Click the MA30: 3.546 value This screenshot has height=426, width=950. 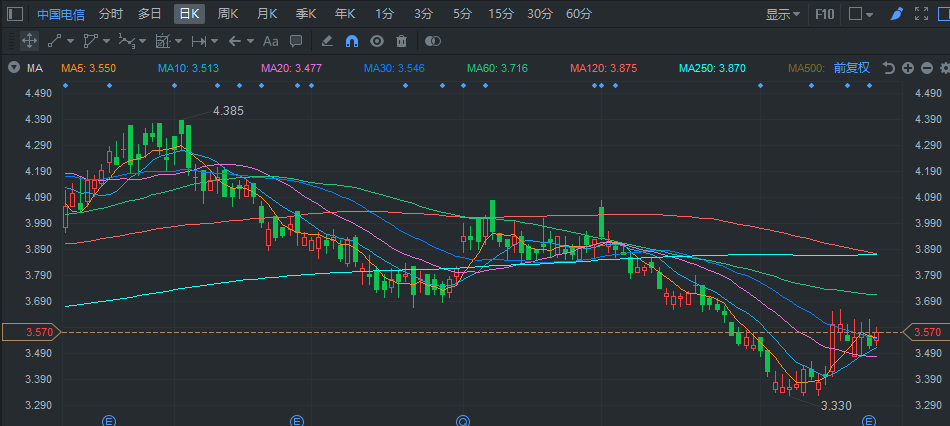(x=394, y=68)
